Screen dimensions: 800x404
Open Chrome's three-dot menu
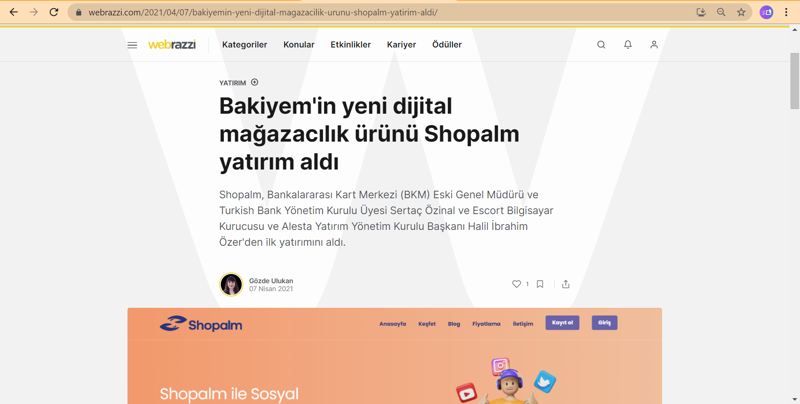point(787,12)
